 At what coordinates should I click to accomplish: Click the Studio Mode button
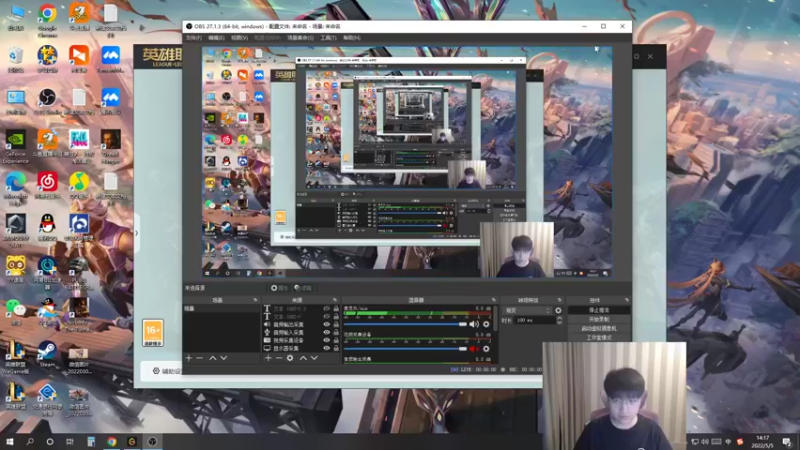point(599,338)
